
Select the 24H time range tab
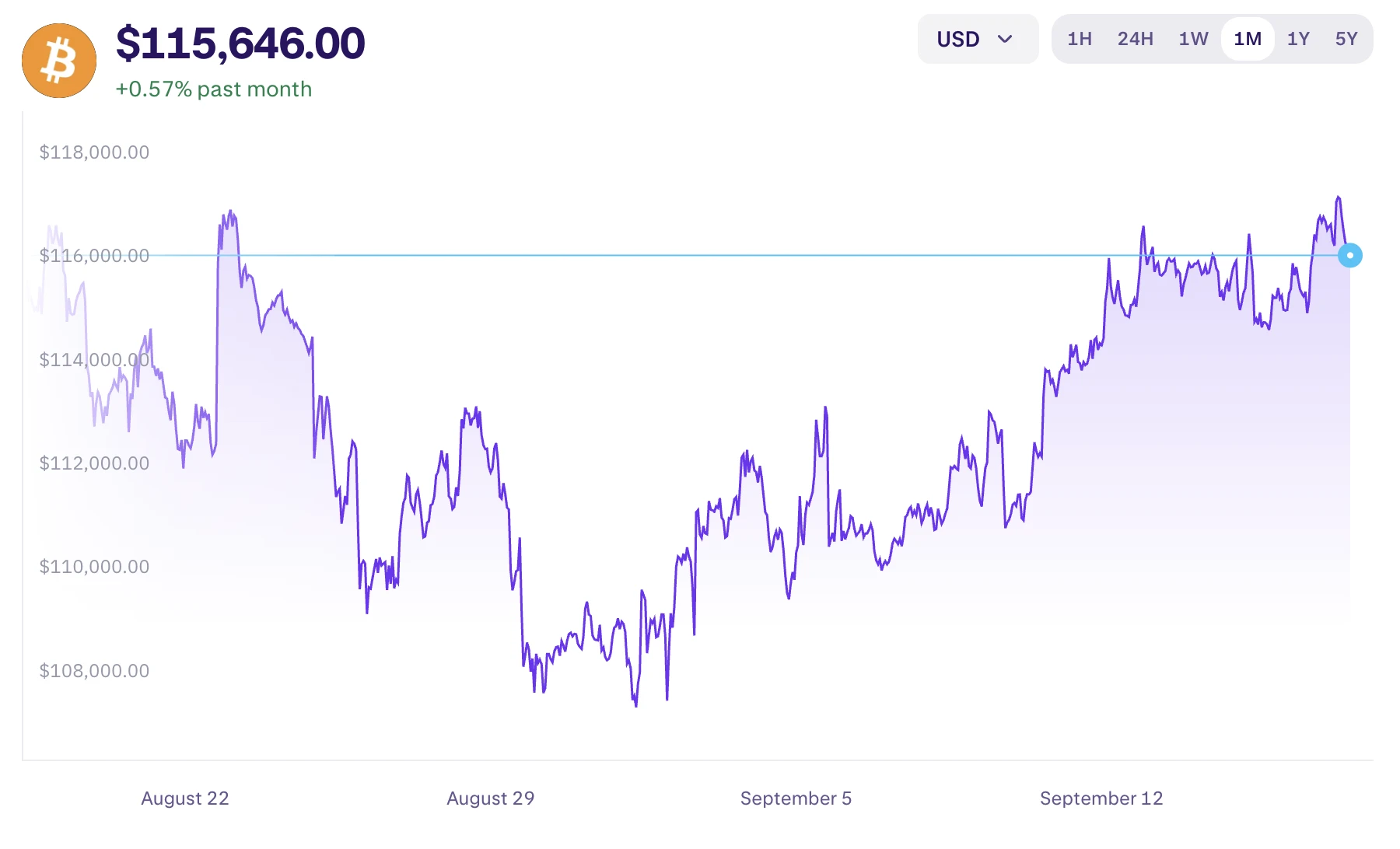[x=1135, y=39]
